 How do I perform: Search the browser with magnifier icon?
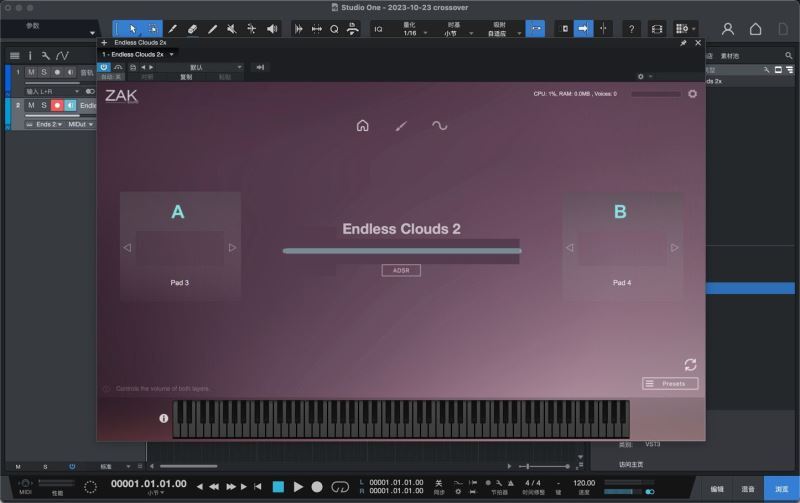[x=789, y=56]
